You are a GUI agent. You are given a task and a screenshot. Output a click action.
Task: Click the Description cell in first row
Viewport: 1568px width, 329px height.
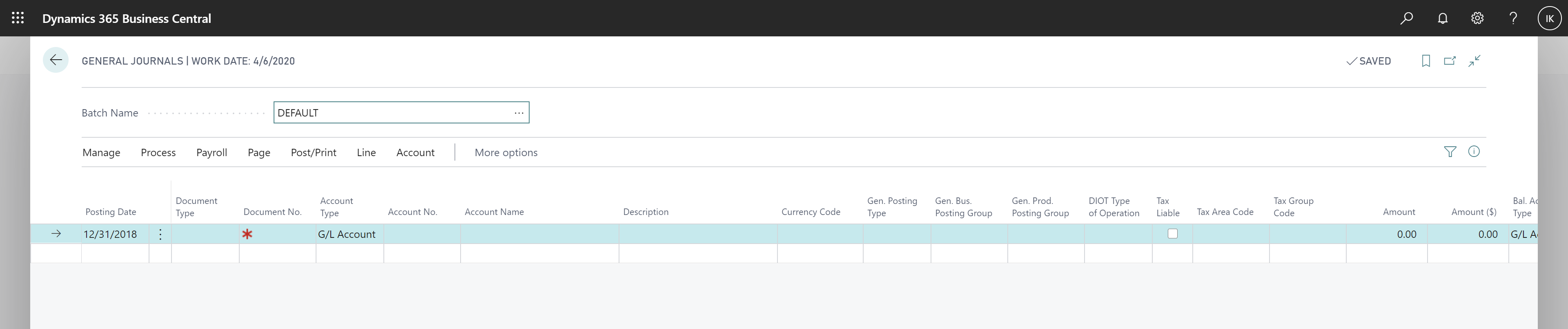click(697, 234)
